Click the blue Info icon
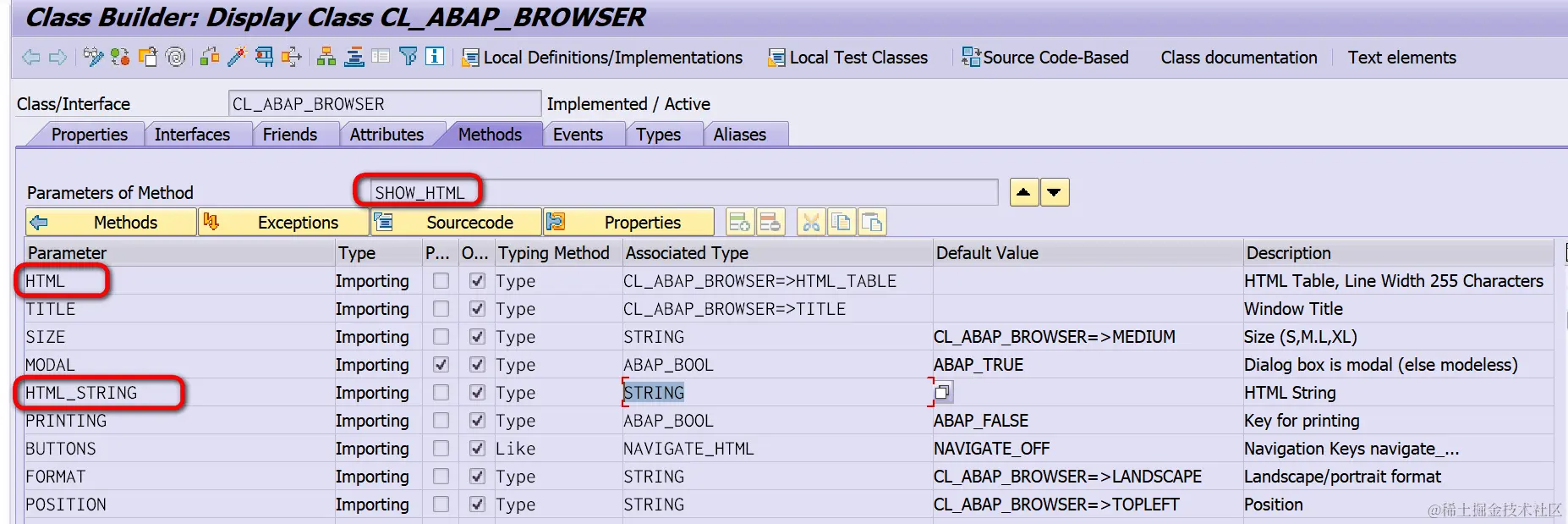1568x524 pixels. pos(435,57)
